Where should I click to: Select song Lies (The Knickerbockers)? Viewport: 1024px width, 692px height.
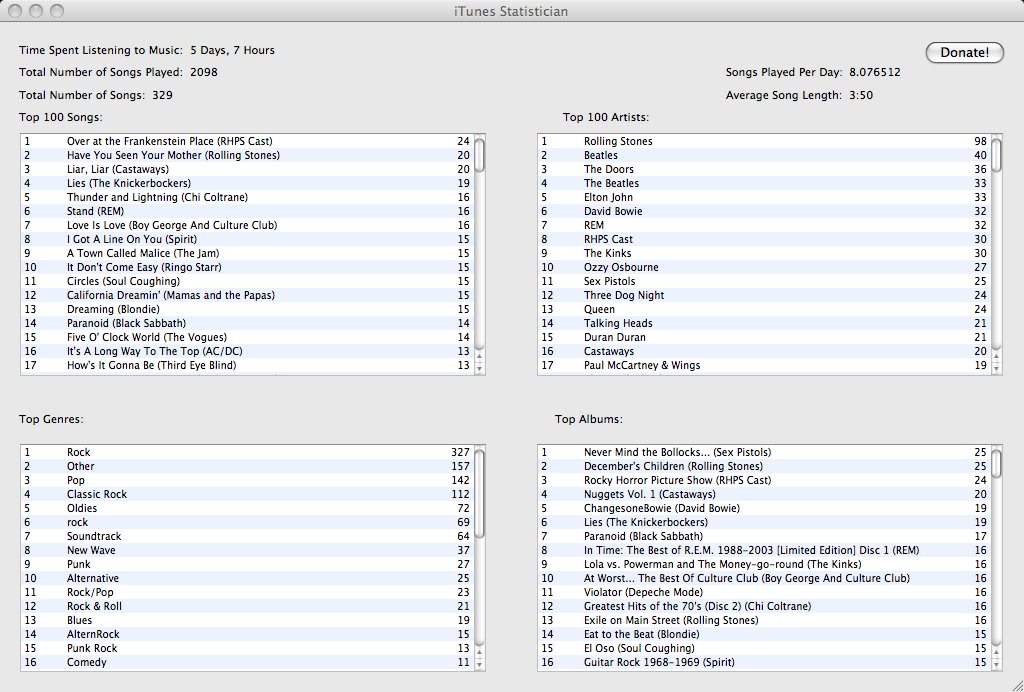coord(248,183)
